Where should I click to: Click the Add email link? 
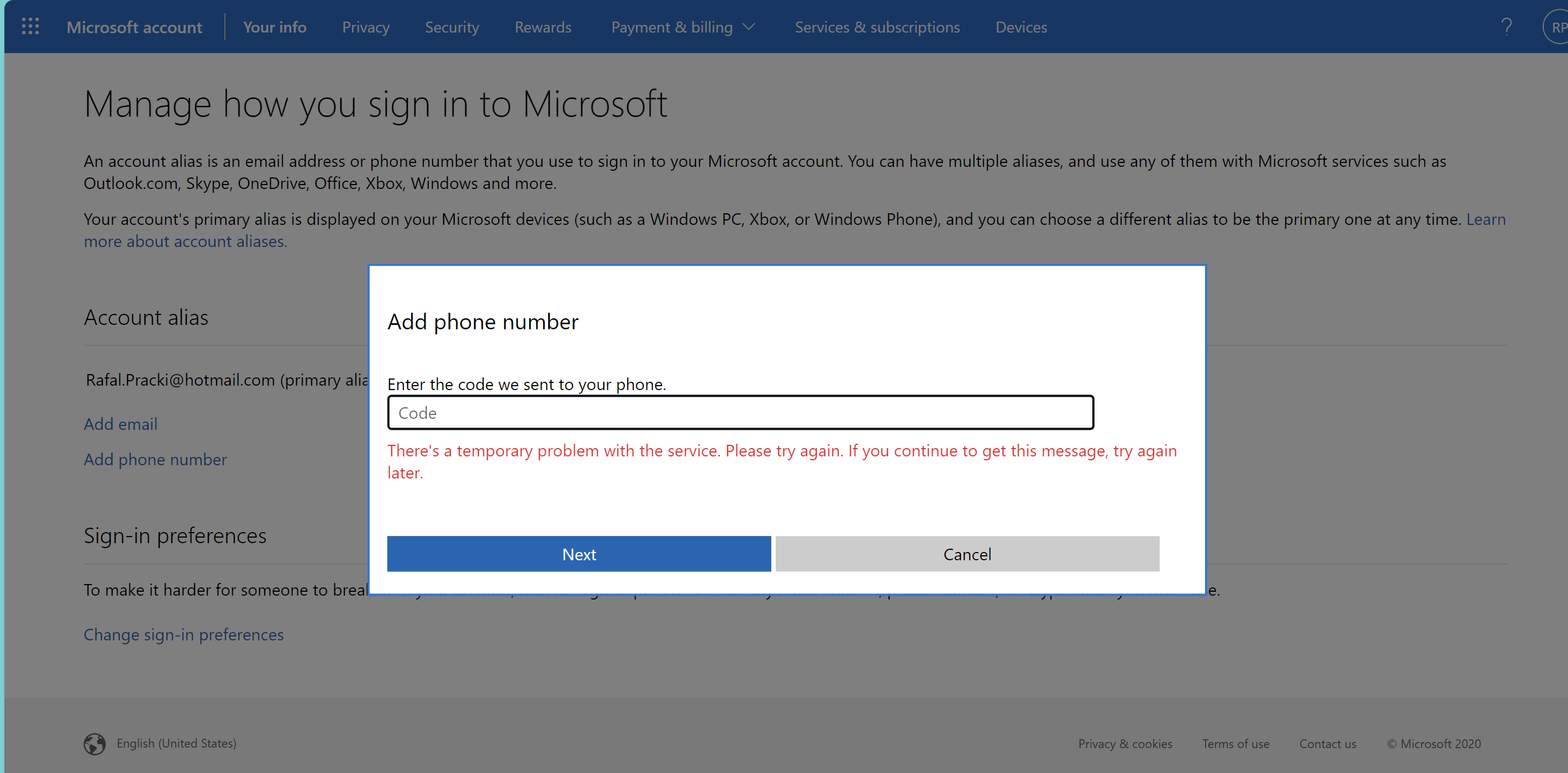(120, 424)
